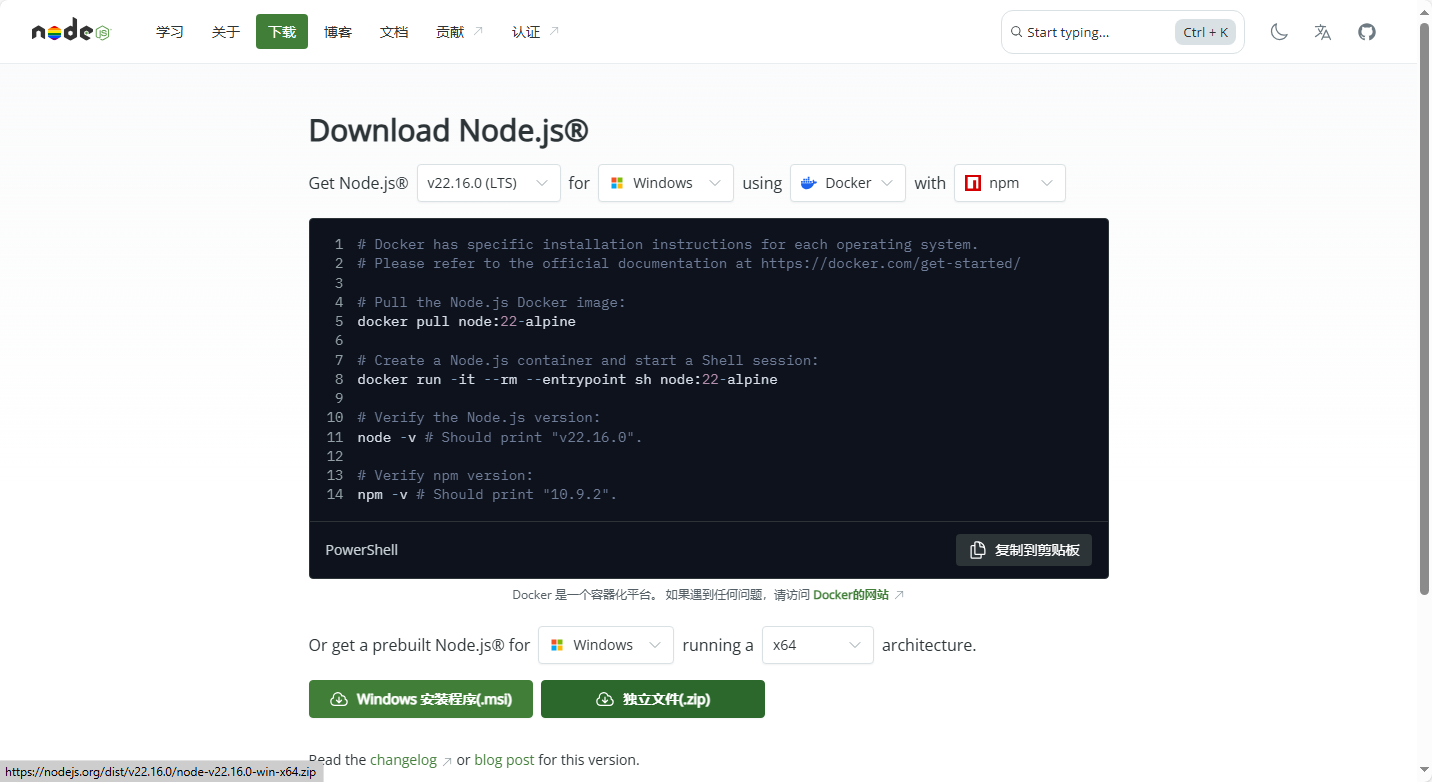The image size is (1432, 782).
Task: Click the Node.js logo in header
Action: click(x=70, y=32)
